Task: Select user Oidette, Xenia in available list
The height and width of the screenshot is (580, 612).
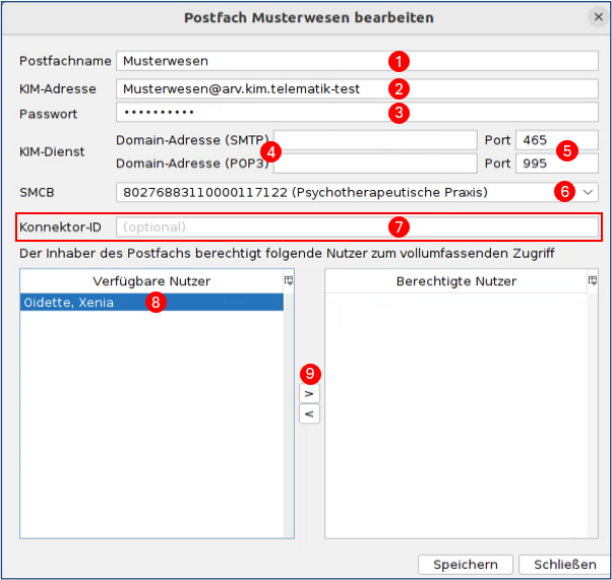Action: [x=151, y=302]
